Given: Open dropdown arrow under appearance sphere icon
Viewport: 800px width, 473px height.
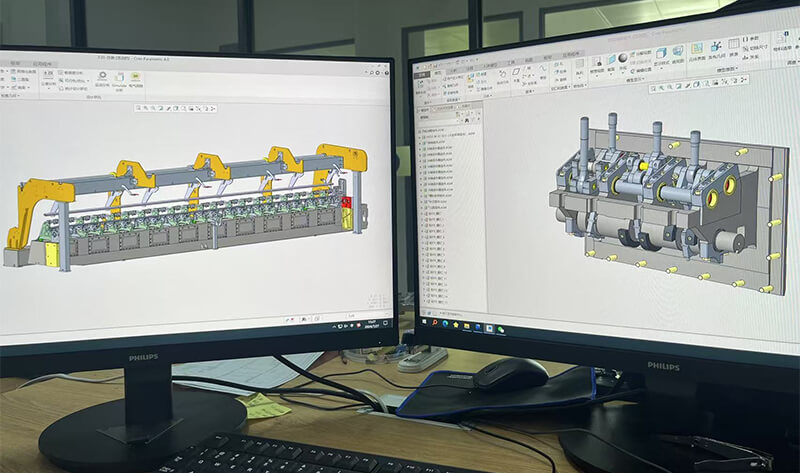Looking at the screenshot, I should [622, 71].
